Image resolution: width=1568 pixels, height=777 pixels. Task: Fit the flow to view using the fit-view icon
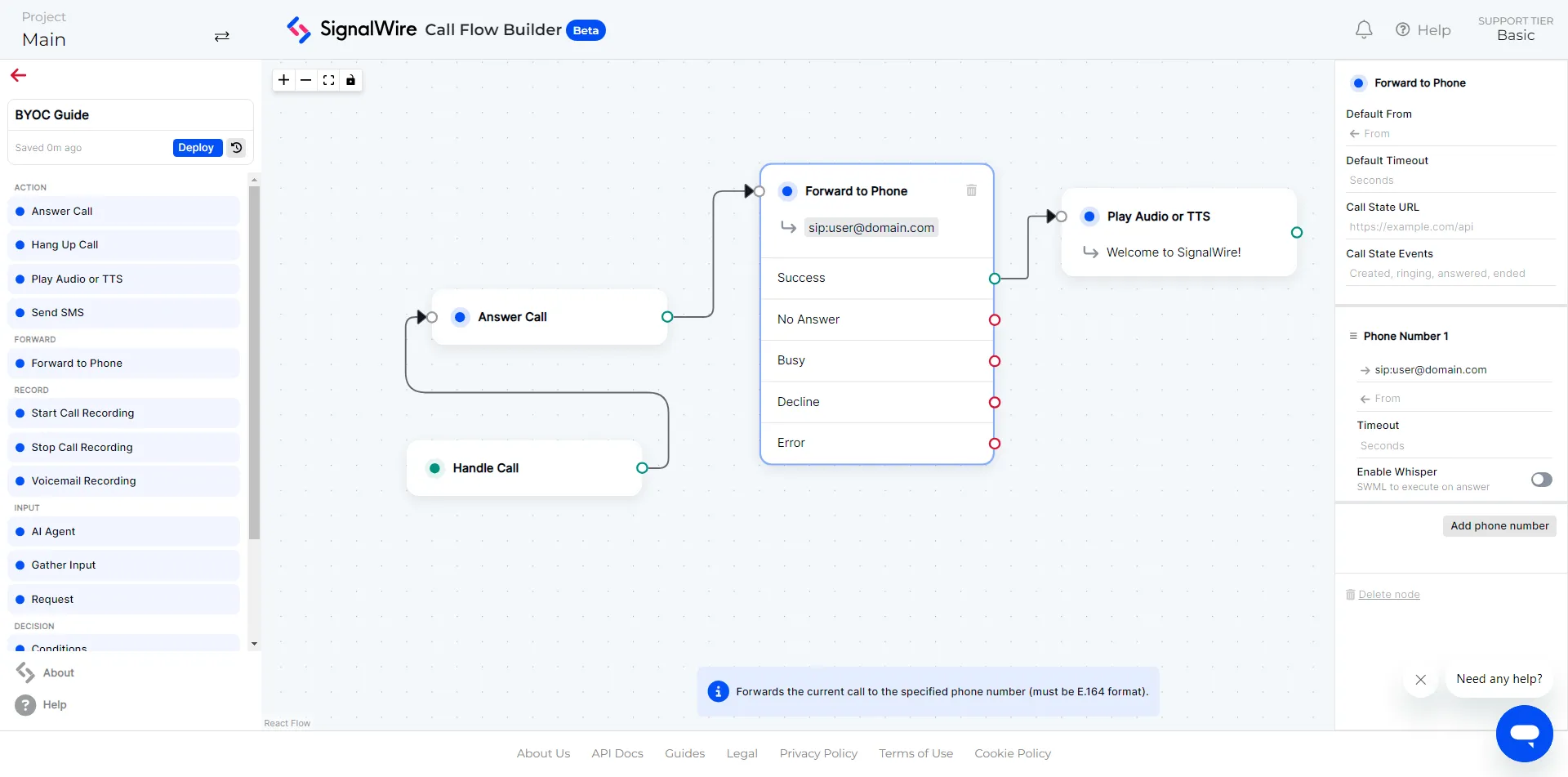pyautogui.click(x=328, y=80)
